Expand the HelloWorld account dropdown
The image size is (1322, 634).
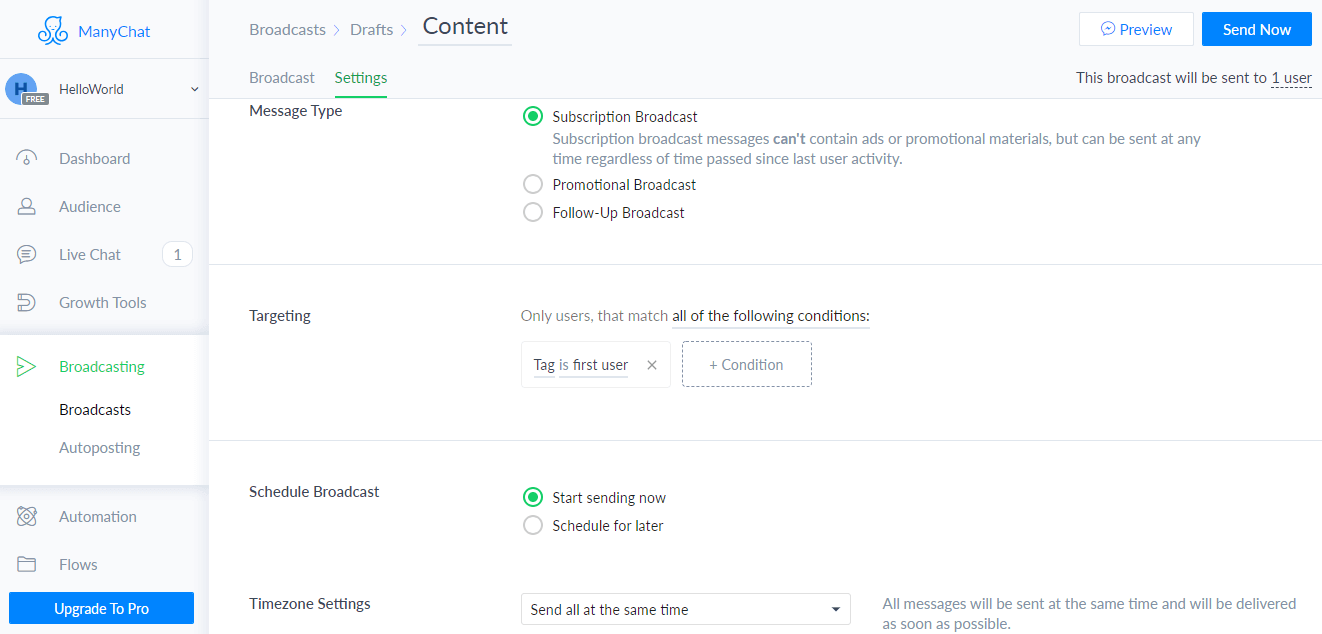tap(195, 89)
